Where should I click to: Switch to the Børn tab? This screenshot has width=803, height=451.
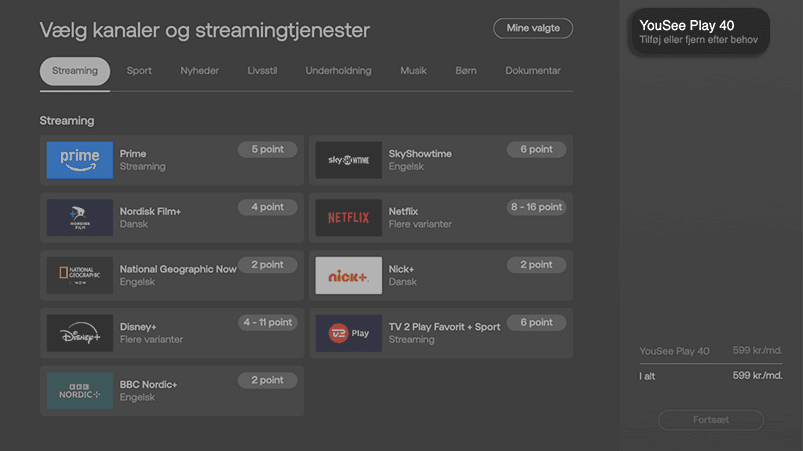[466, 71]
